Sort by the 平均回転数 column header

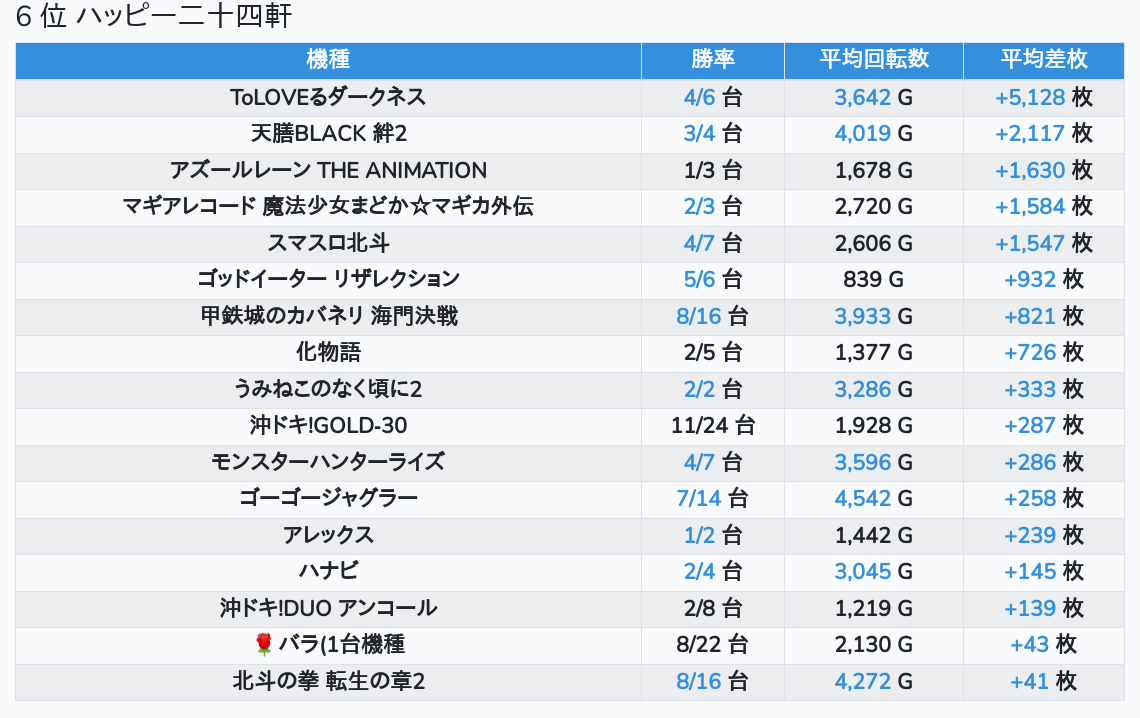point(874,60)
